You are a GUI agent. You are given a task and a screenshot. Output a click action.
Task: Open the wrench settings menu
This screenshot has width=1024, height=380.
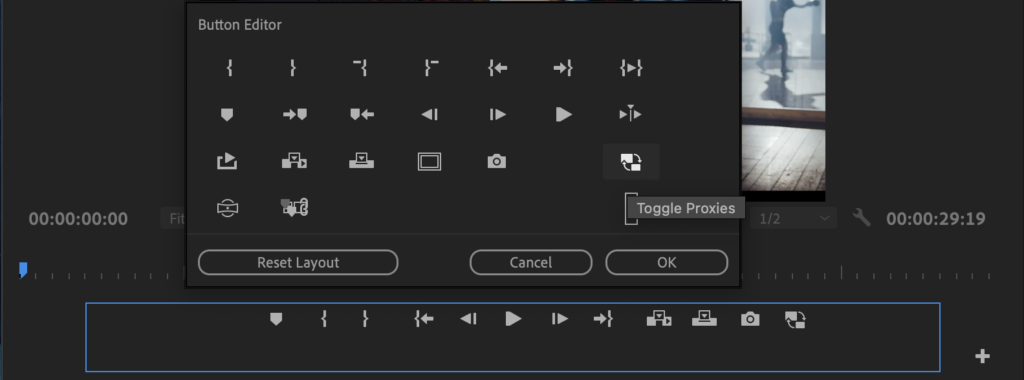click(862, 217)
